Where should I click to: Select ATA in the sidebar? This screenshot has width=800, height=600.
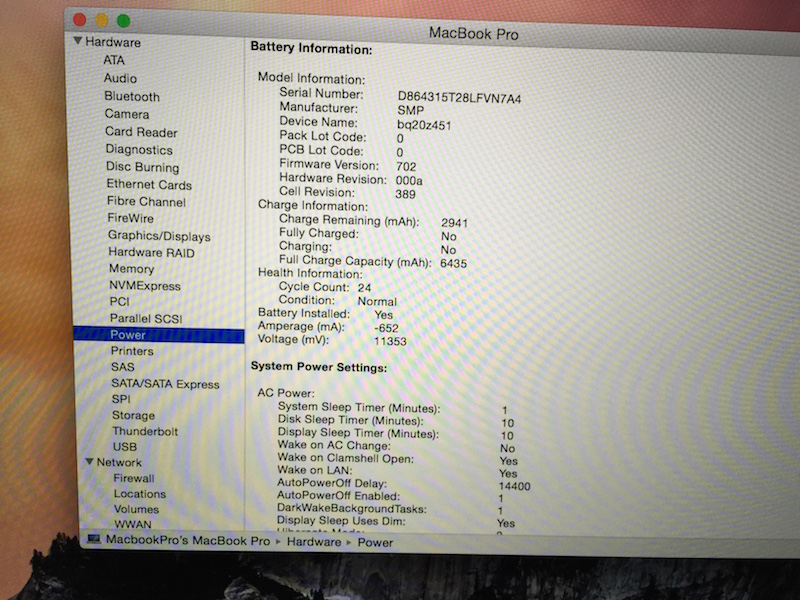tap(114, 60)
